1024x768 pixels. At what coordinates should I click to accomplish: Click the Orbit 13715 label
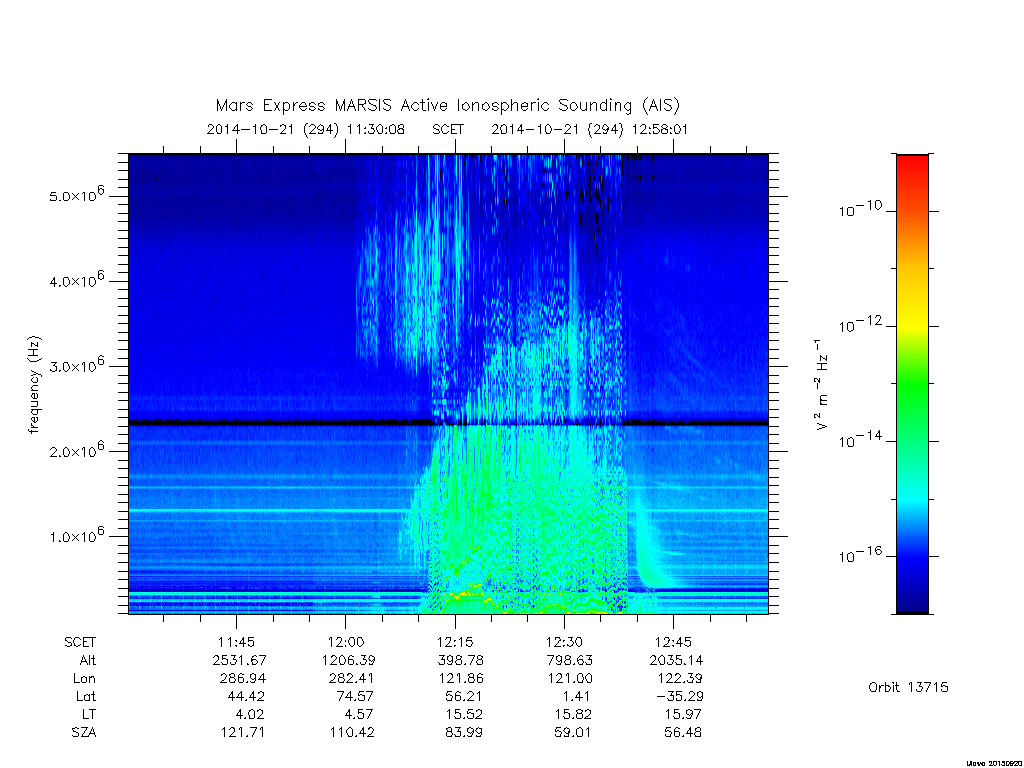(x=908, y=688)
